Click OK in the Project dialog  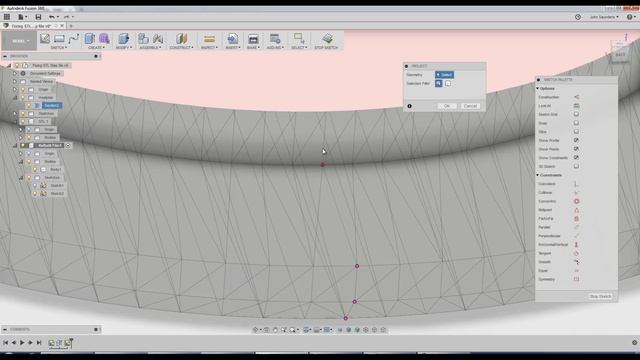447,106
